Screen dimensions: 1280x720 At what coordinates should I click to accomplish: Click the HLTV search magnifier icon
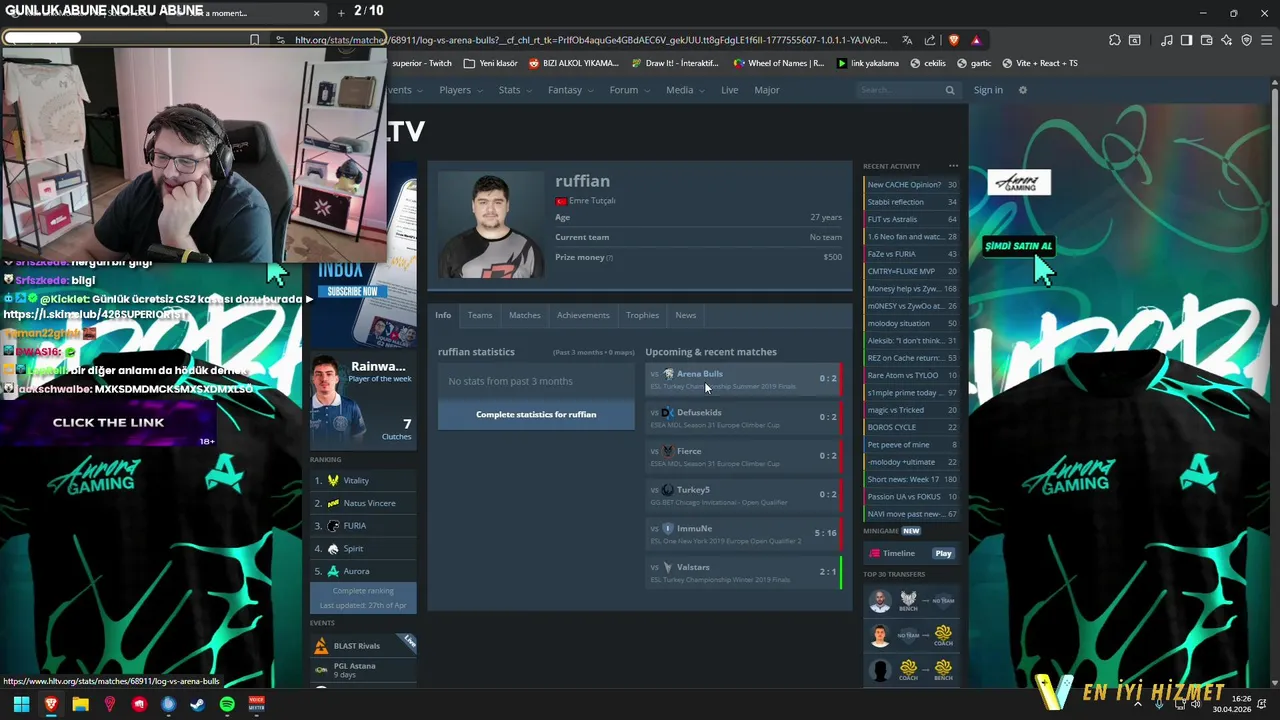(950, 90)
